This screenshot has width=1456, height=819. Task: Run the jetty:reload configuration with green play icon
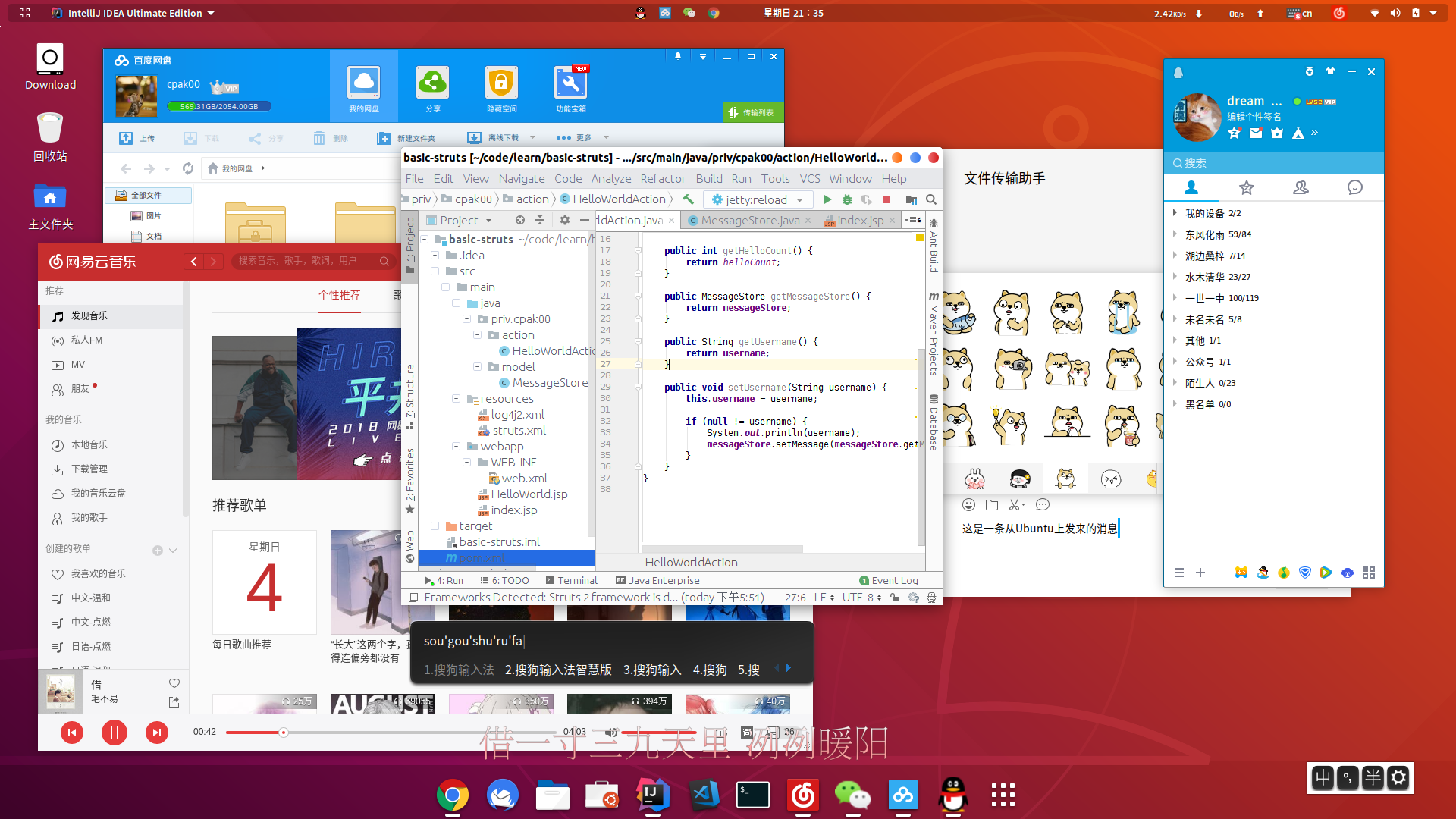pos(827,199)
